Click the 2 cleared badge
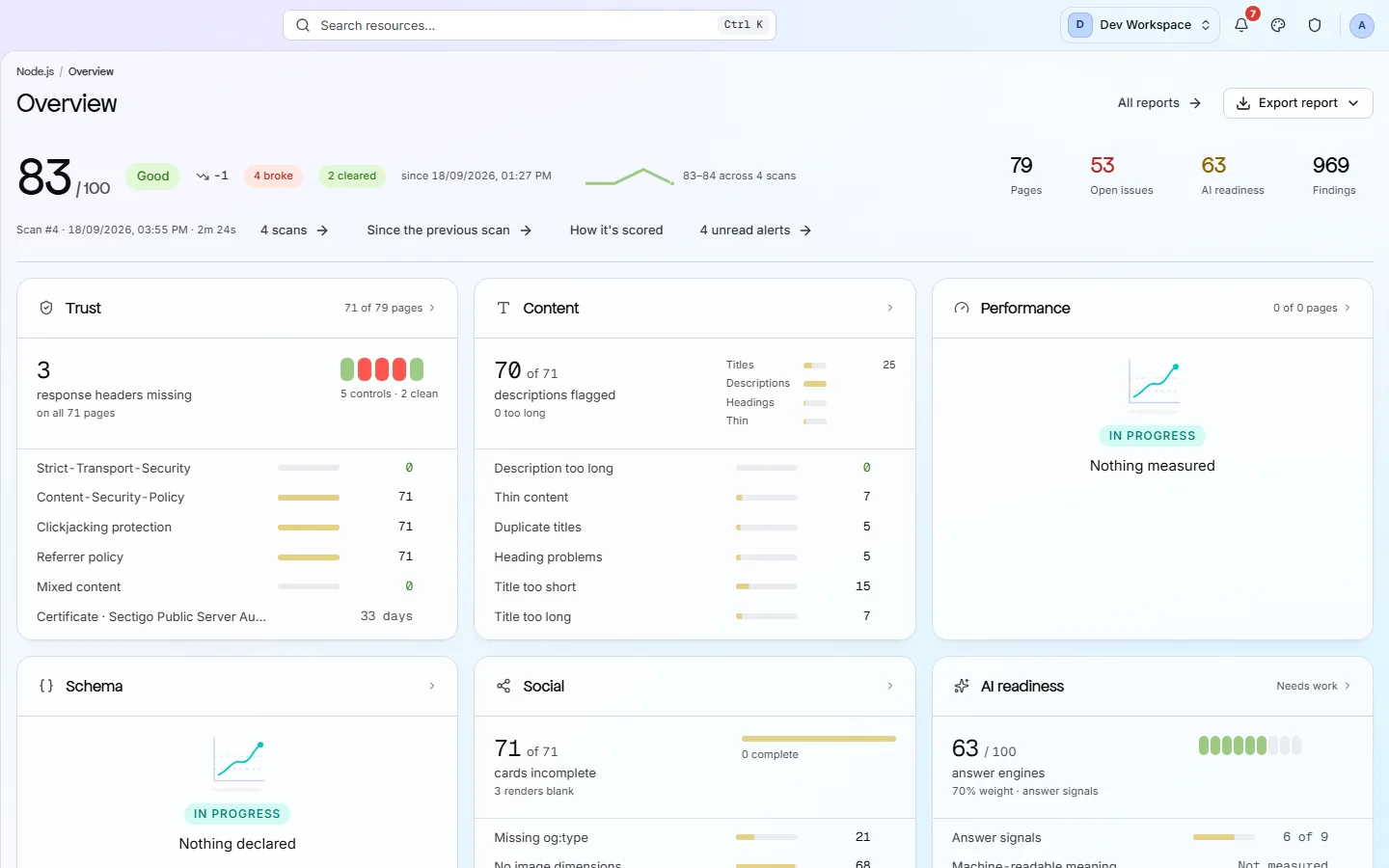 (x=352, y=176)
